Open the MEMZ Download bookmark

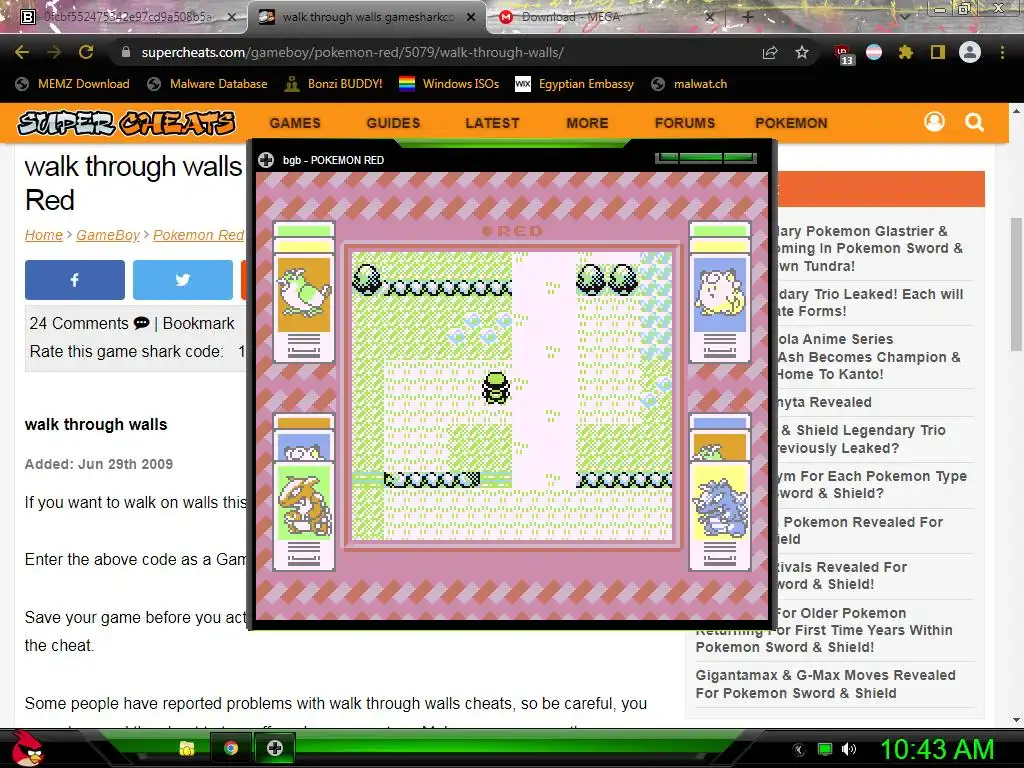(x=72, y=84)
